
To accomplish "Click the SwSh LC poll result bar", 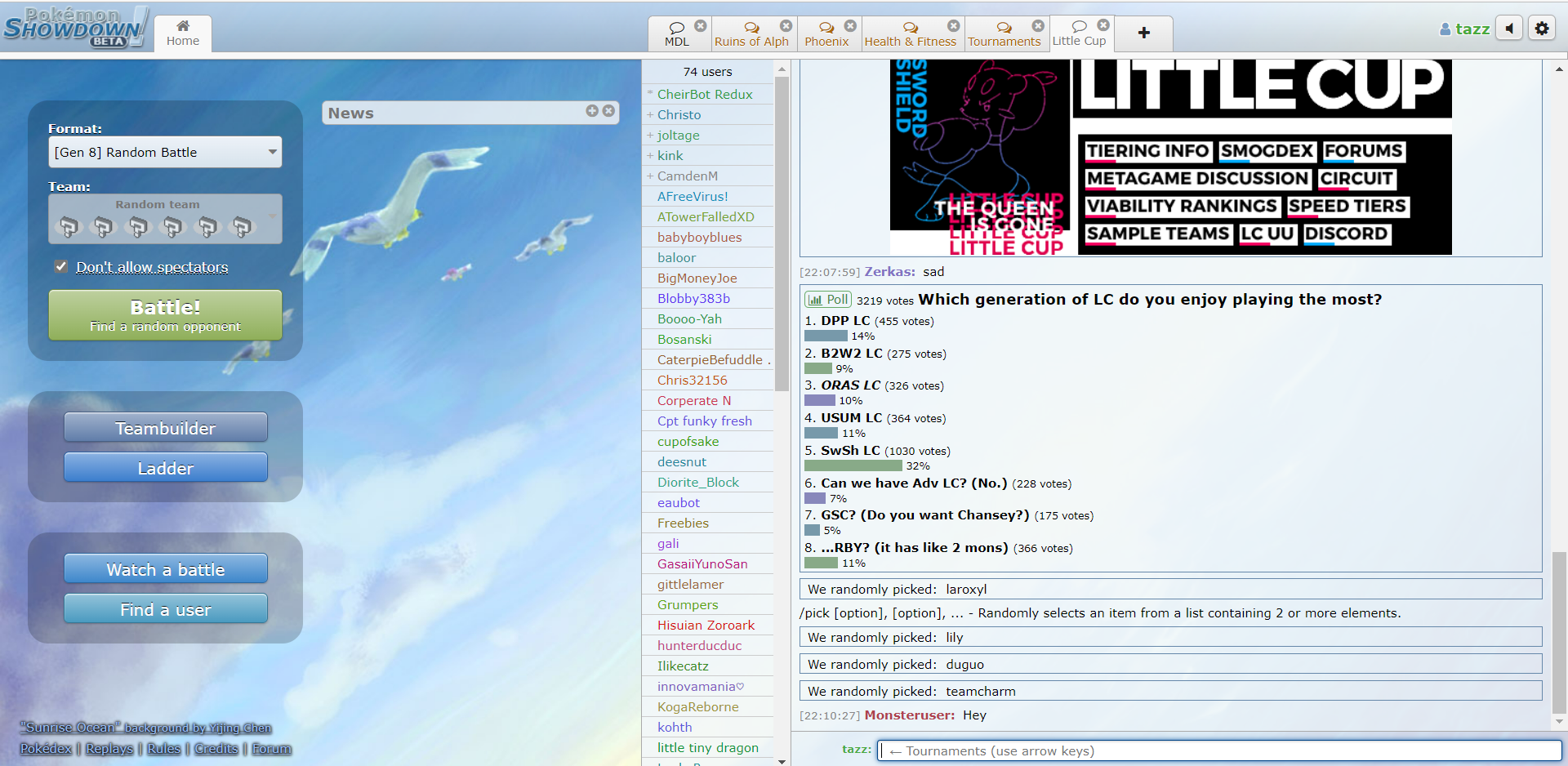I will click(x=853, y=465).
